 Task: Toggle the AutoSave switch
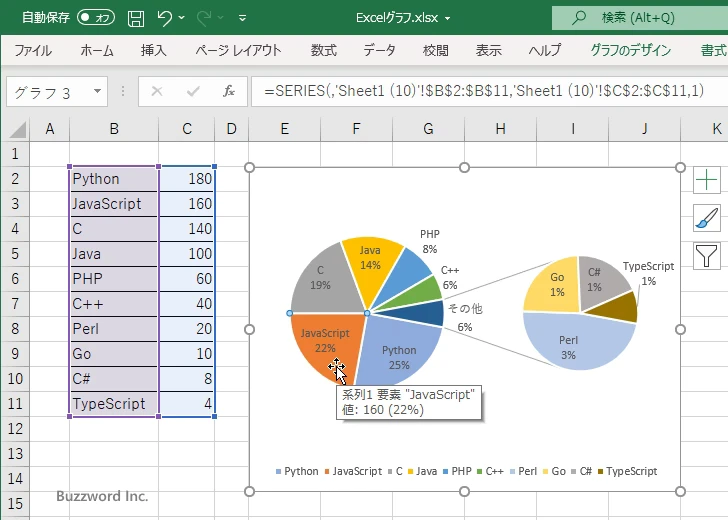pyautogui.click(x=96, y=18)
